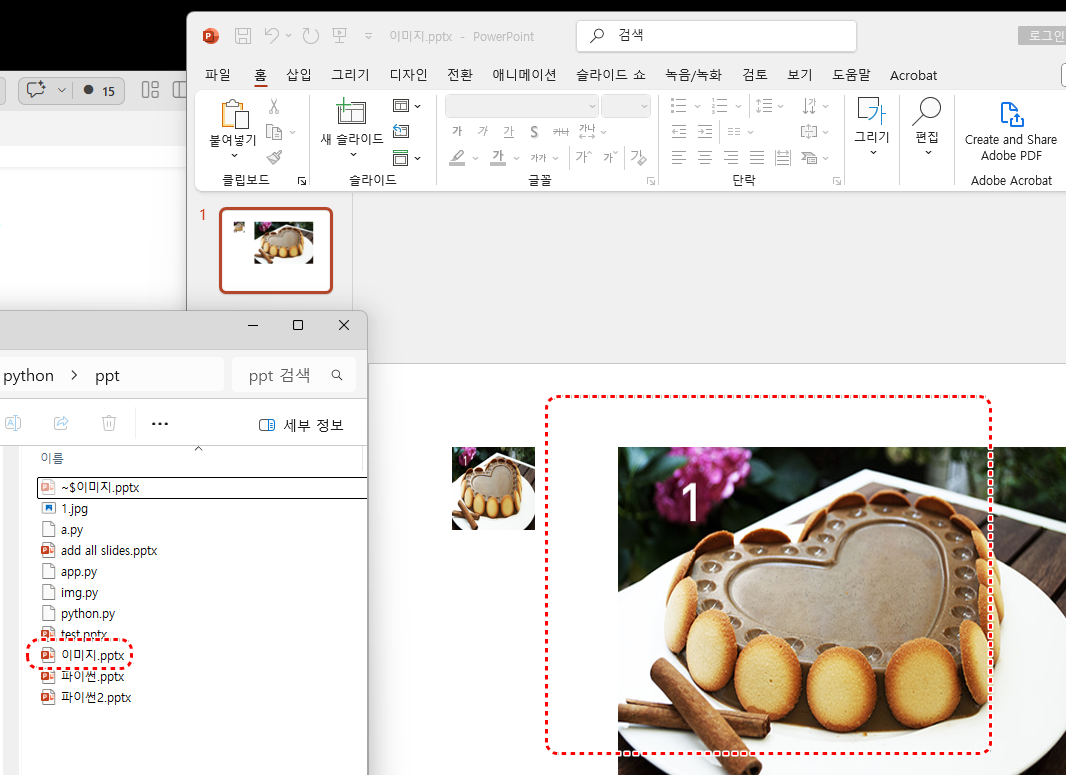Screen dimensions: 1066x775
Task: Open the Drawing (그리기) tools group icon
Action: click(x=871, y=113)
